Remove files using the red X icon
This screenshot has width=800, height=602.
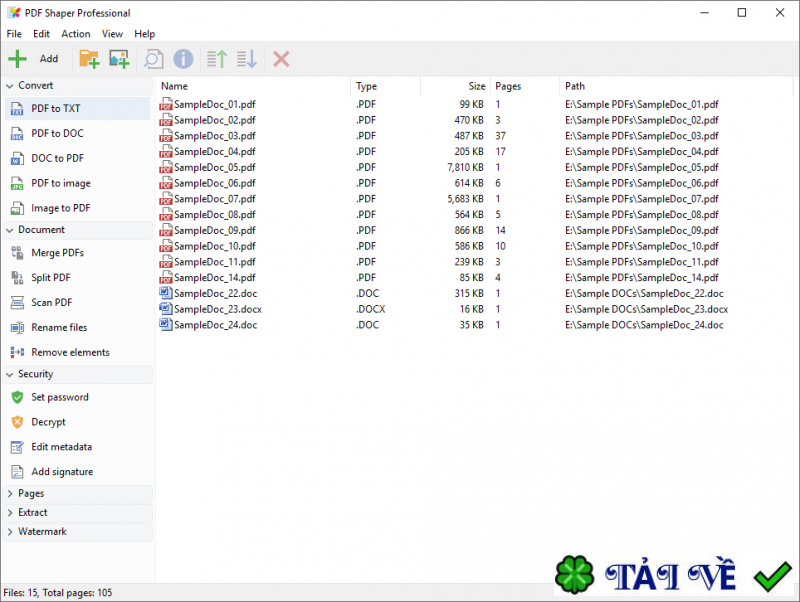[x=280, y=59]
